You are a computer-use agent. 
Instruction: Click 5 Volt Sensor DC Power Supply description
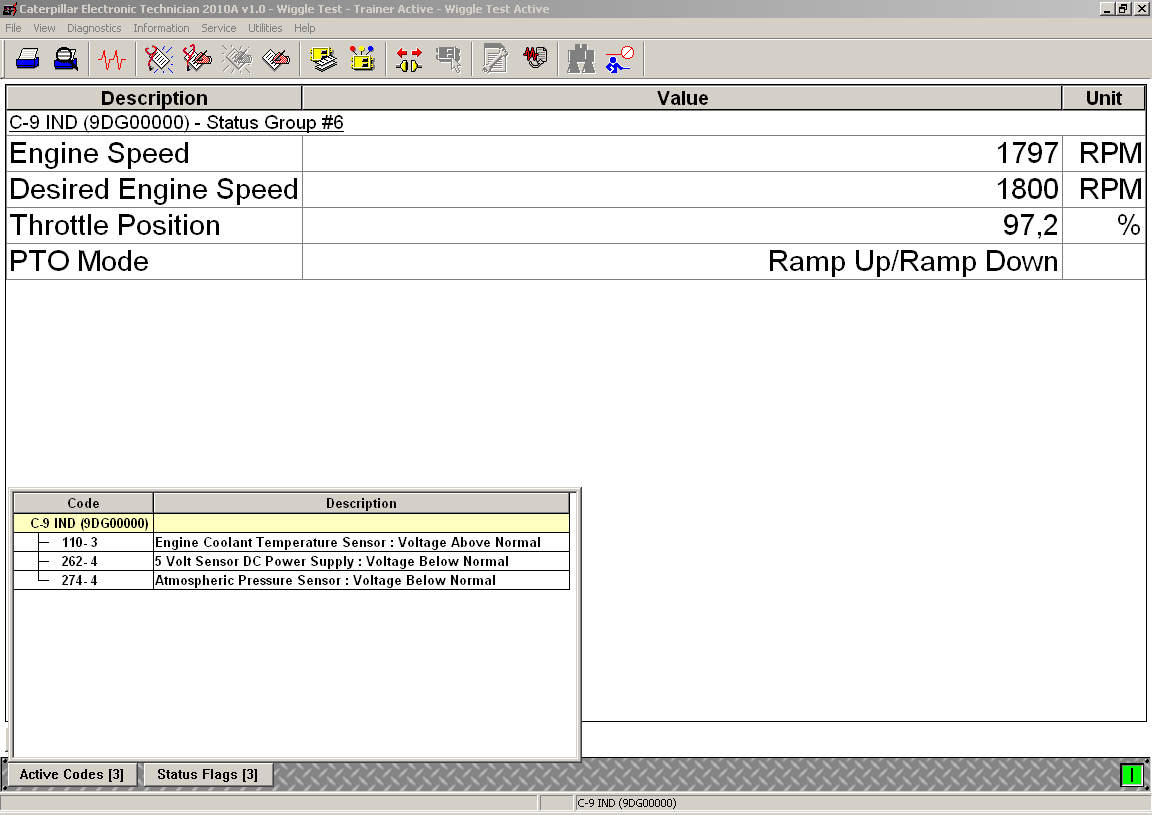tap(332, 561)
